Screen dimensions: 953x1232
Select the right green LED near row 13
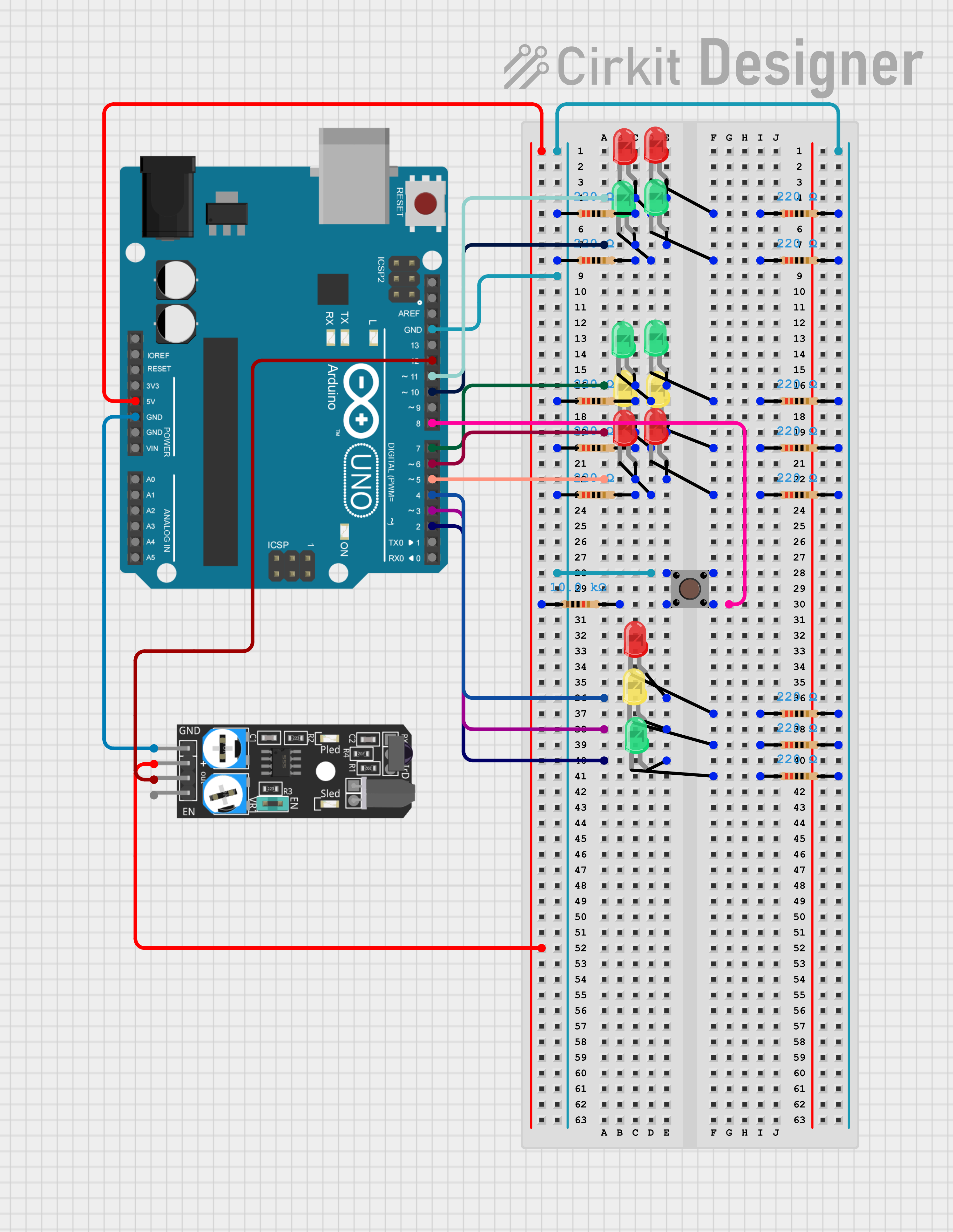click(656, 338)
